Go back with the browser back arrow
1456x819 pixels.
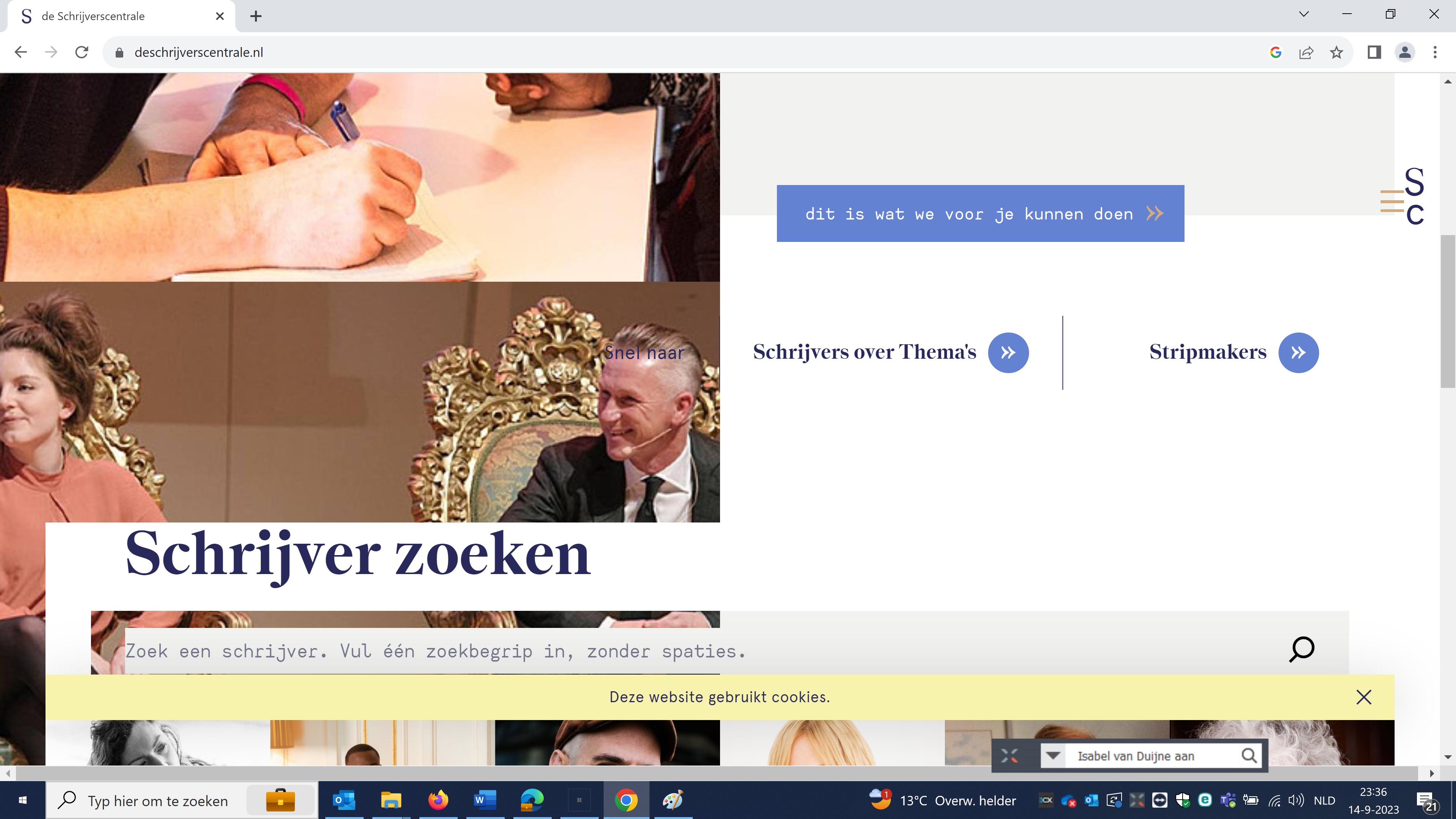[x=21, y=53]
